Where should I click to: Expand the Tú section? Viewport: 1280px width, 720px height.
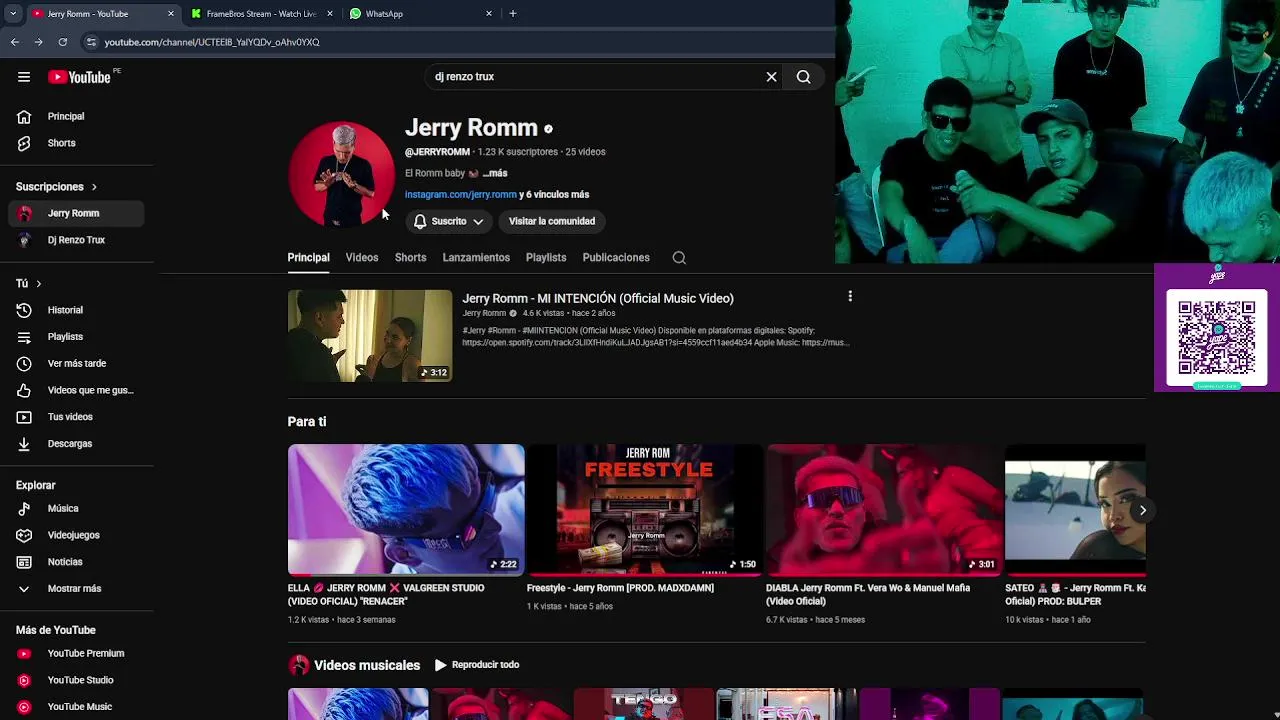click(29, 284)
